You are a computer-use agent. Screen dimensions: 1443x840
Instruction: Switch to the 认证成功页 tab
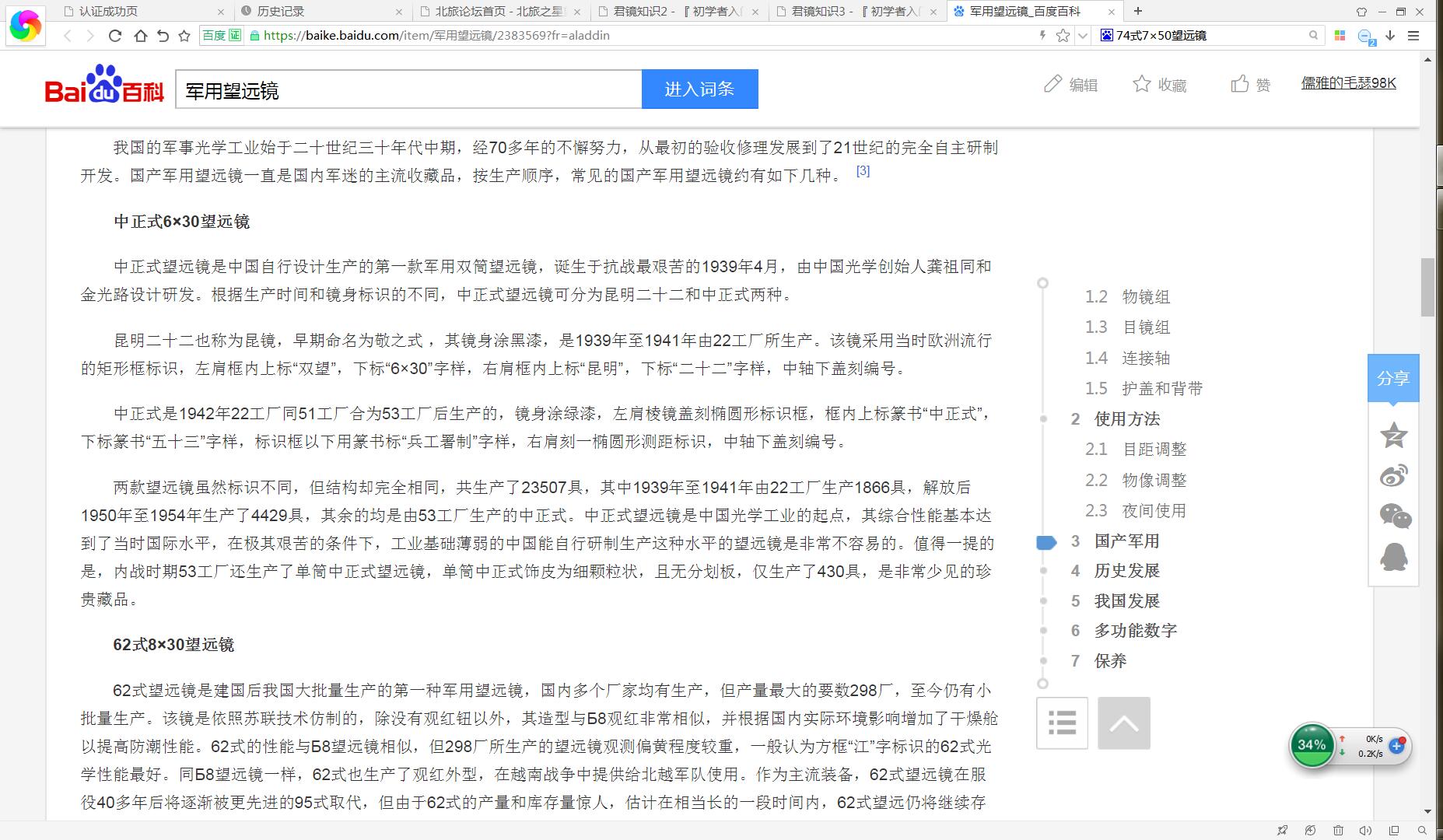pos(145,12)
